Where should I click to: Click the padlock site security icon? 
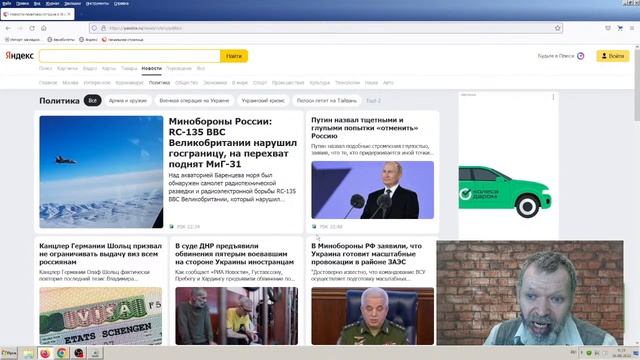pos(104,28)
